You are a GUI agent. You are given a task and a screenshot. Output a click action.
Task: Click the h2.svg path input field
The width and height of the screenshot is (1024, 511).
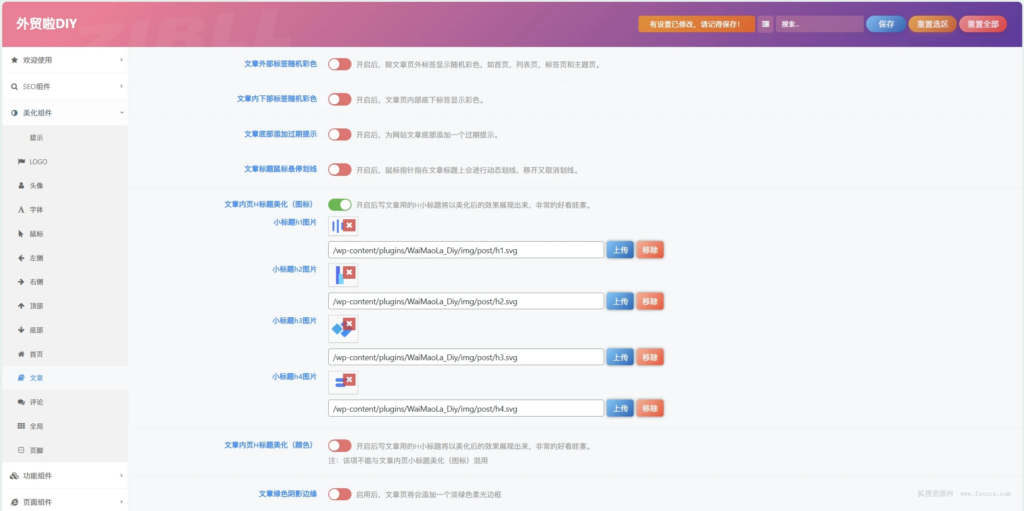(x=466, y=301)
